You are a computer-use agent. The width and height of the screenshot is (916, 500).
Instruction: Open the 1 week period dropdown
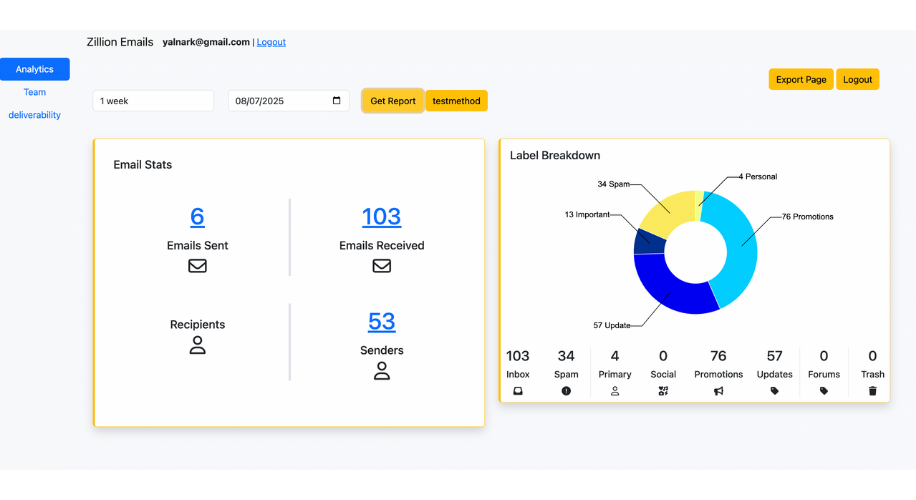153,101
